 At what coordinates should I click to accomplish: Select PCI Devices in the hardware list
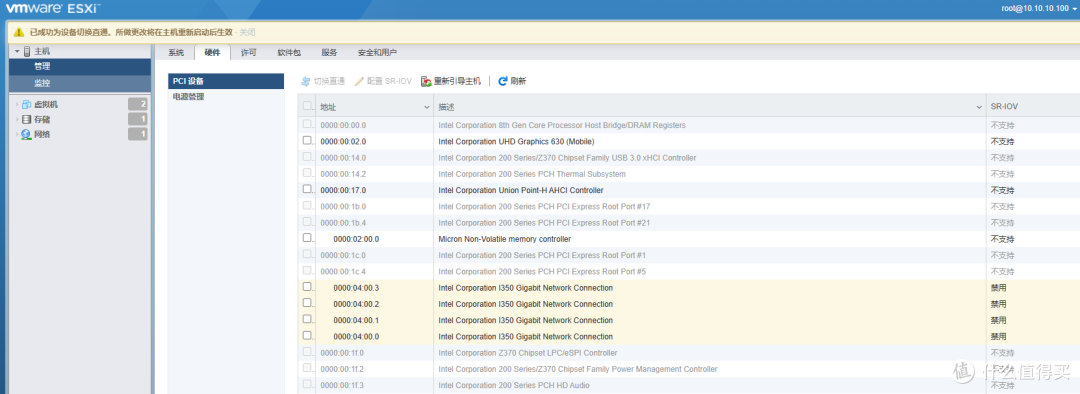pos(226,81)
